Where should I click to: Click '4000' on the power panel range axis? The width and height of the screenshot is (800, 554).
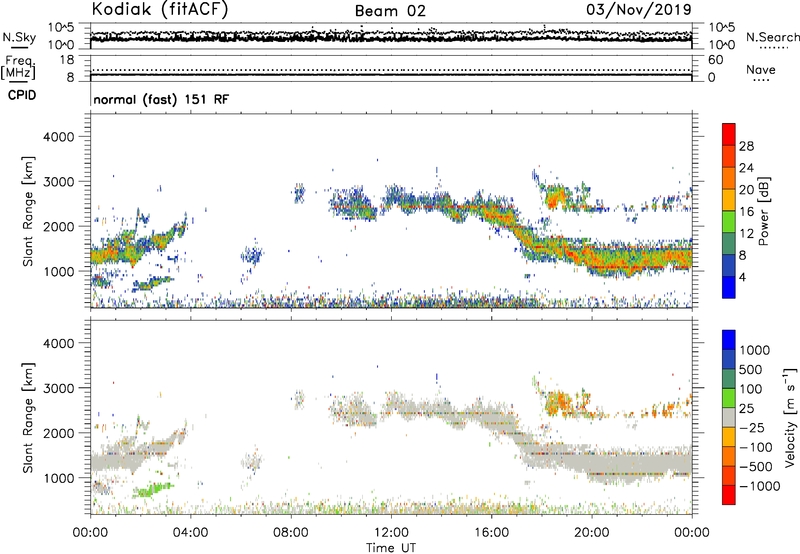click(58, 137)
